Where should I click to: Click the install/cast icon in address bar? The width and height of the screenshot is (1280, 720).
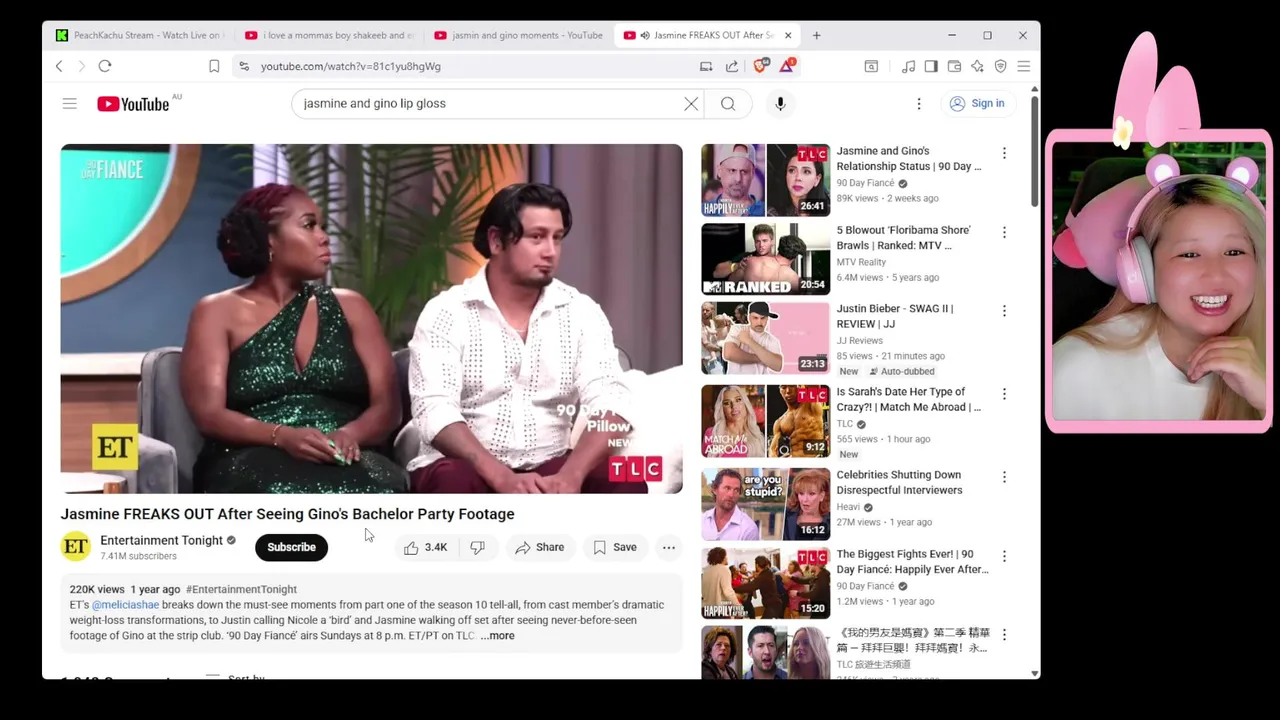tap(706, 66)
